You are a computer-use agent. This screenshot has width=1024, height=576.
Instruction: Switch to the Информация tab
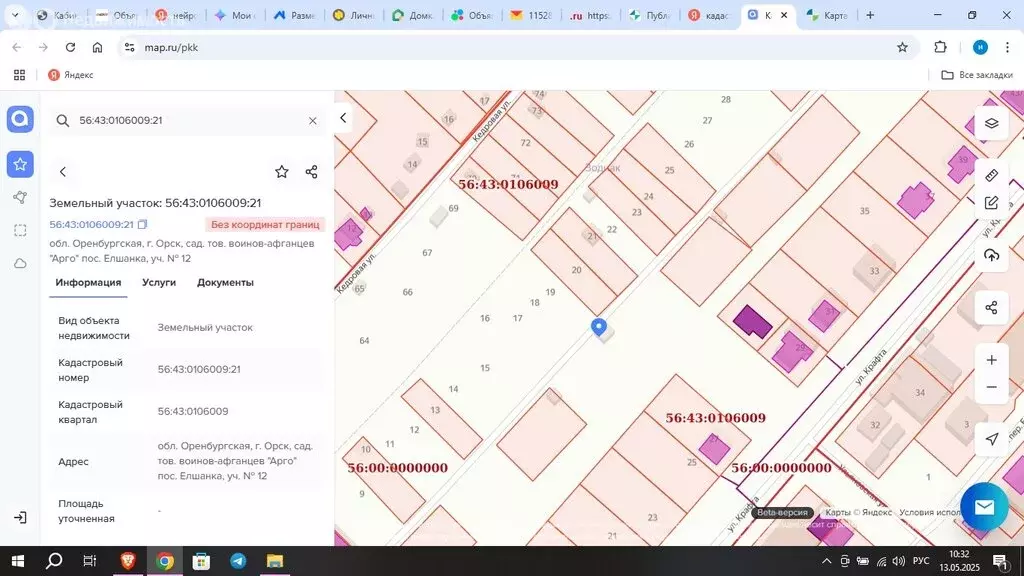point(88,283)
